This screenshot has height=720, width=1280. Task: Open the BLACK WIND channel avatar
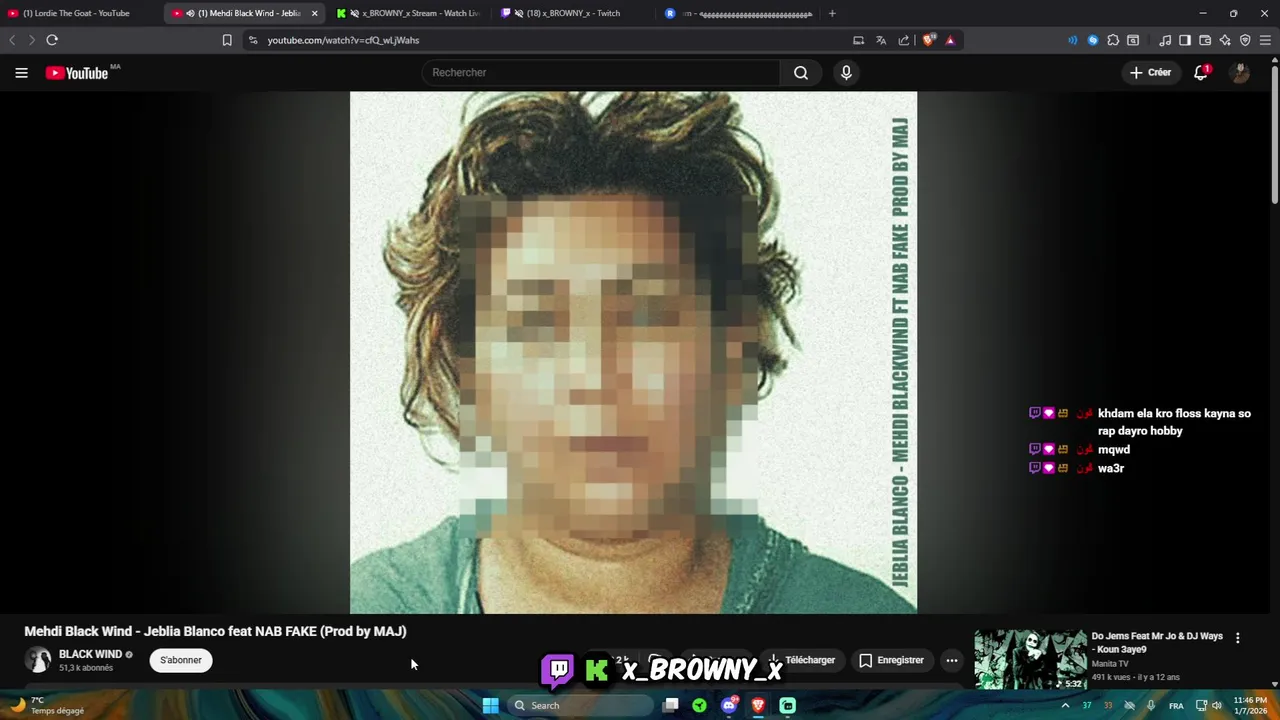(x=38, y=660)
